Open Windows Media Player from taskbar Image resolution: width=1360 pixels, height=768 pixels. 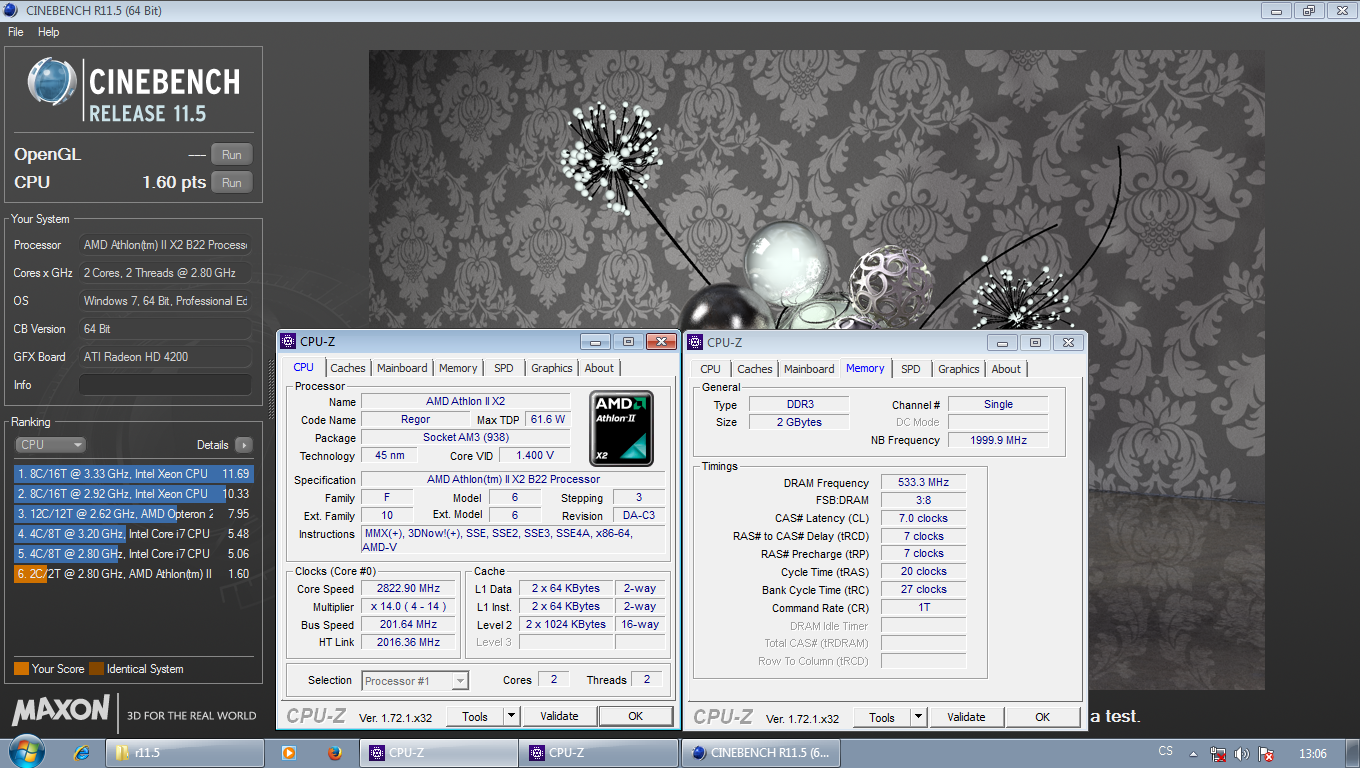(x=288, y=753)
